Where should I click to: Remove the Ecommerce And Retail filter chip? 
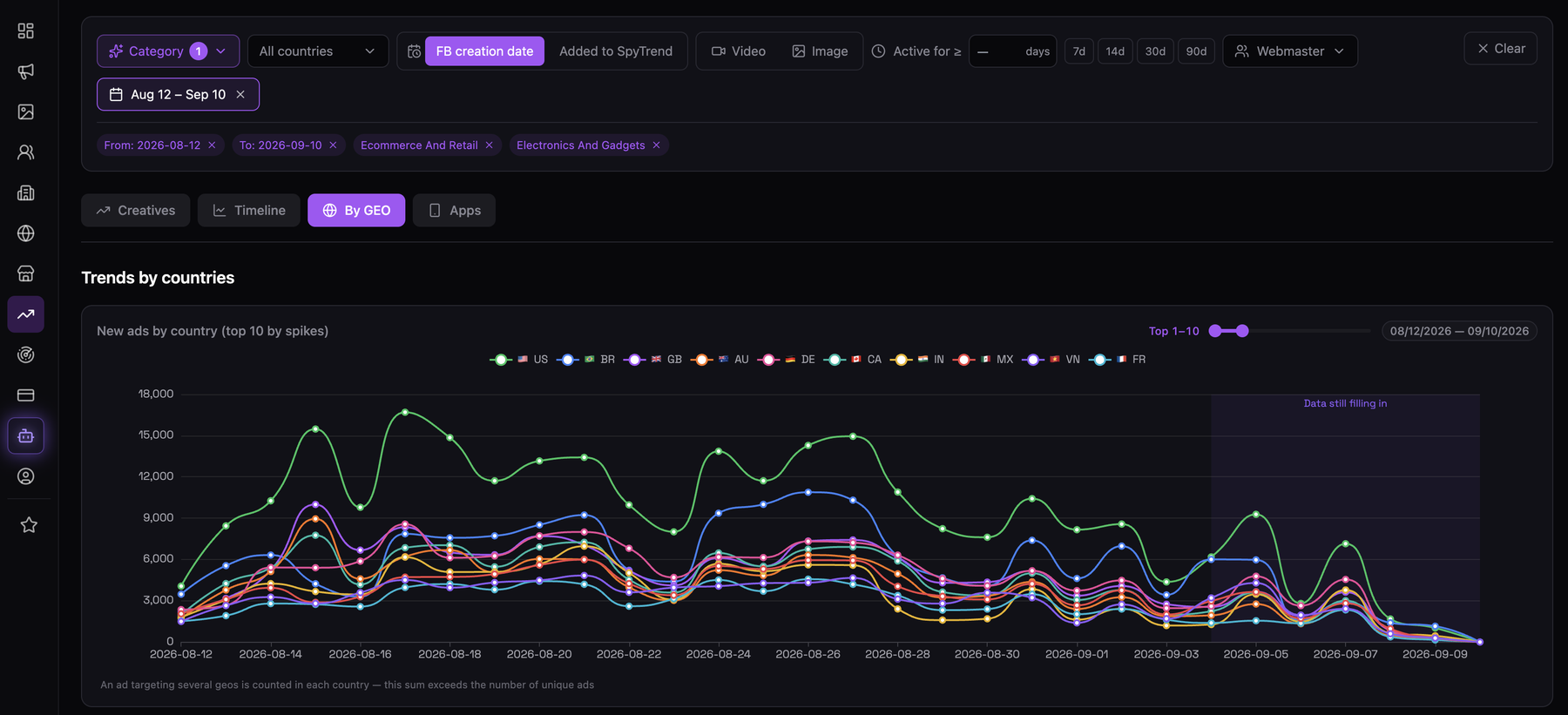489,145
